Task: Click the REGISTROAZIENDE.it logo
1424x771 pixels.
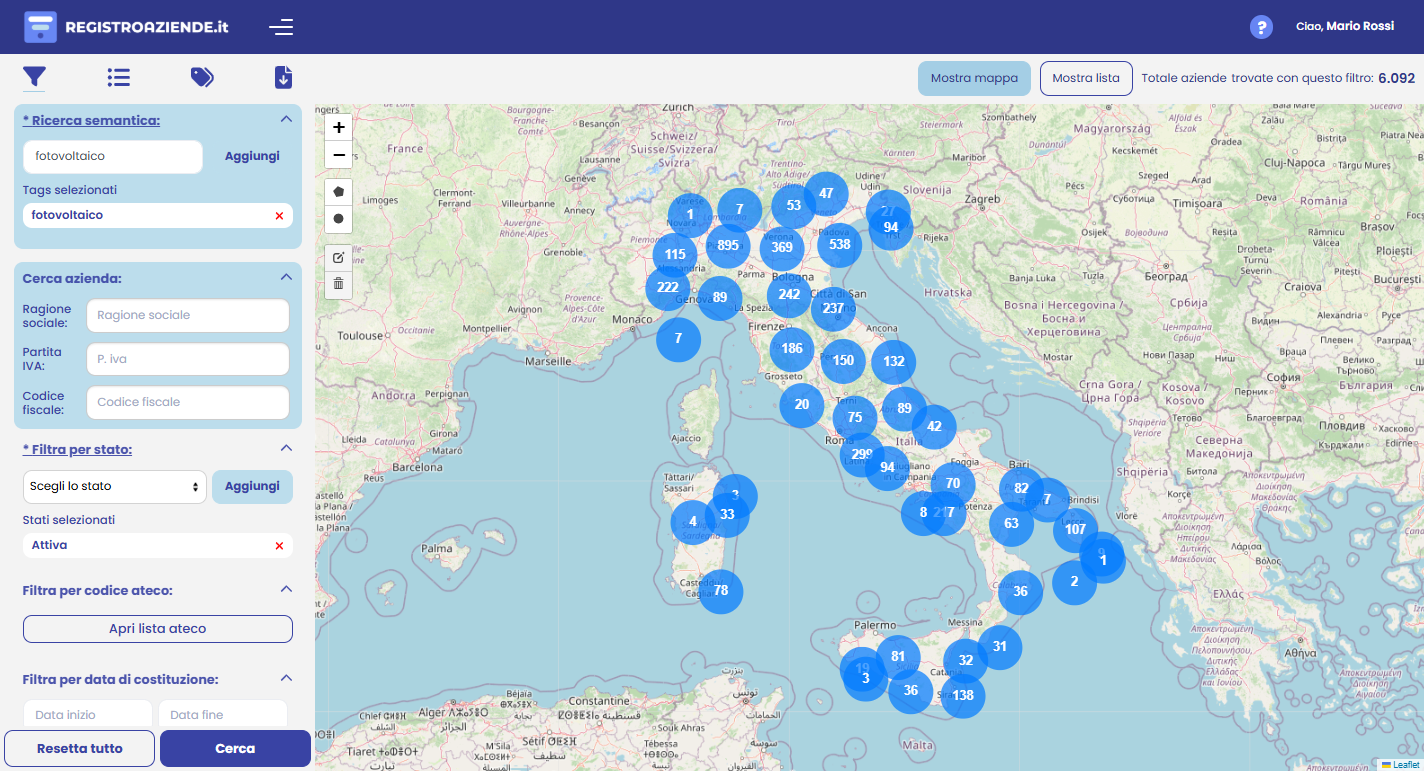Action: pyautogui.click(x=126, y=27)
